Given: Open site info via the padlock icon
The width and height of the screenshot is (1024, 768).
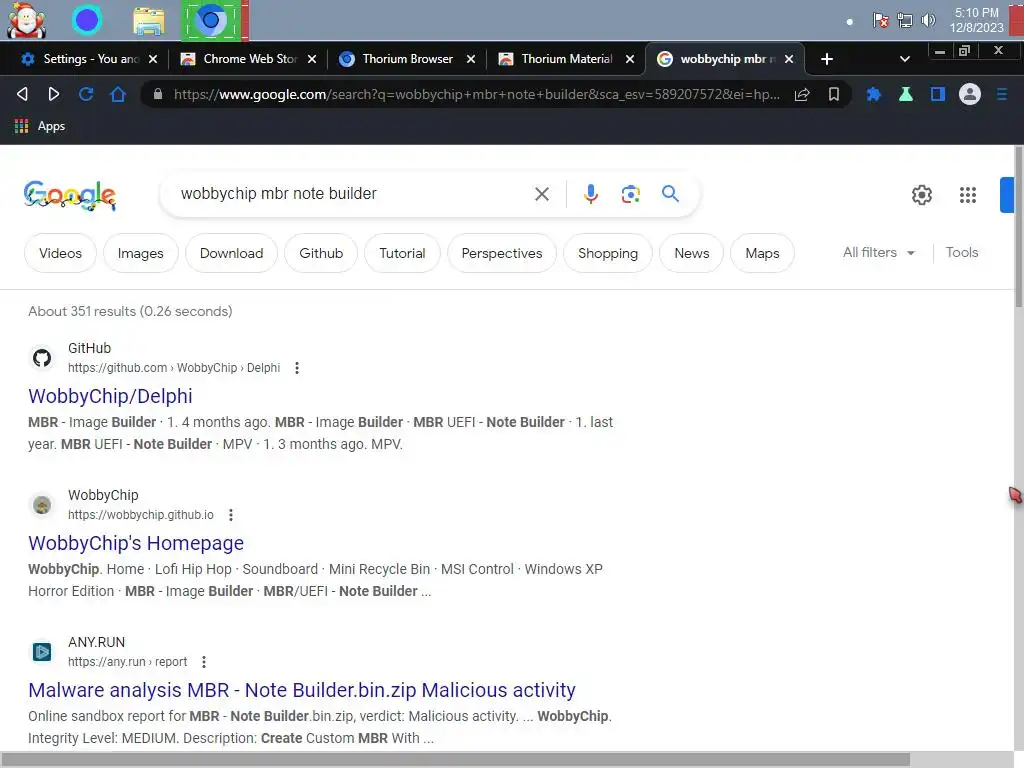Looking at the screenshot, I should [x=157, y=94].
